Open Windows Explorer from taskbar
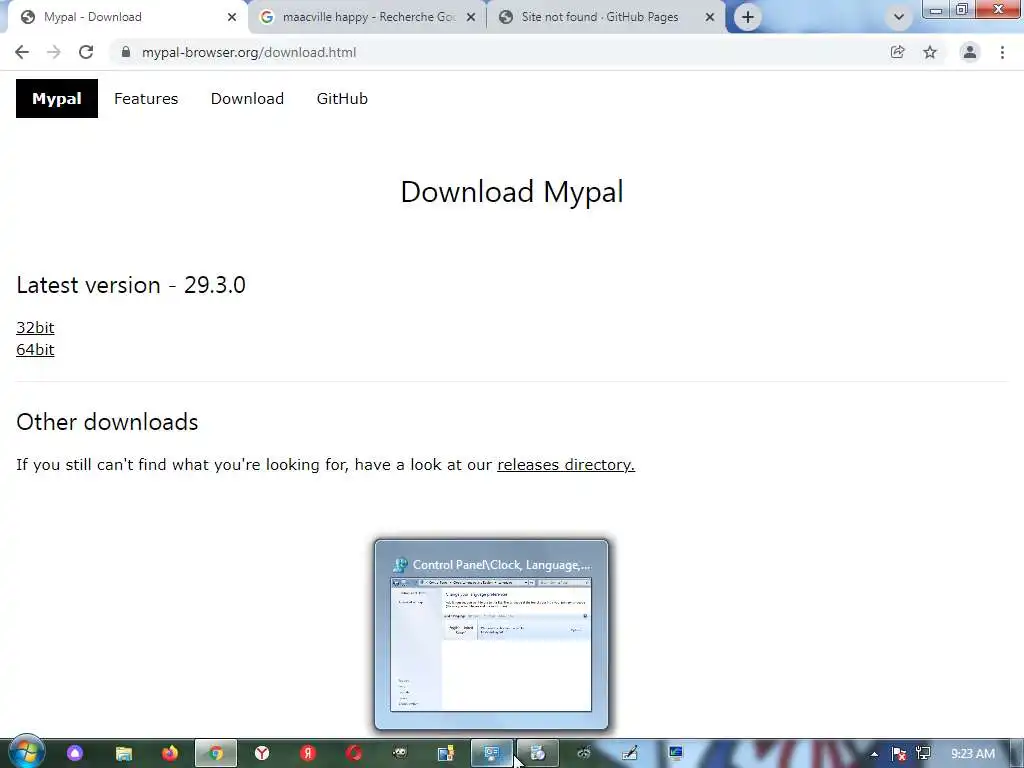1024x768 pixels. pos(123,754)
